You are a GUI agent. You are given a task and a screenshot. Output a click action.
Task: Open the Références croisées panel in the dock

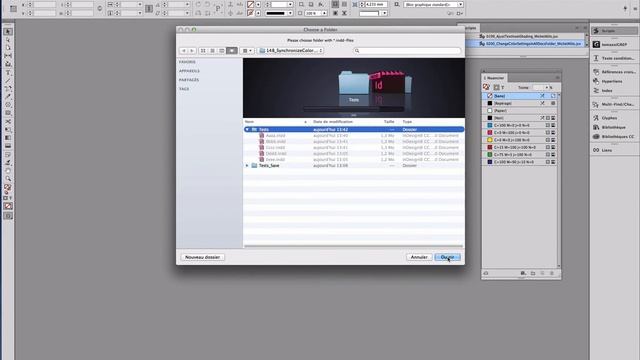point(614,72)
